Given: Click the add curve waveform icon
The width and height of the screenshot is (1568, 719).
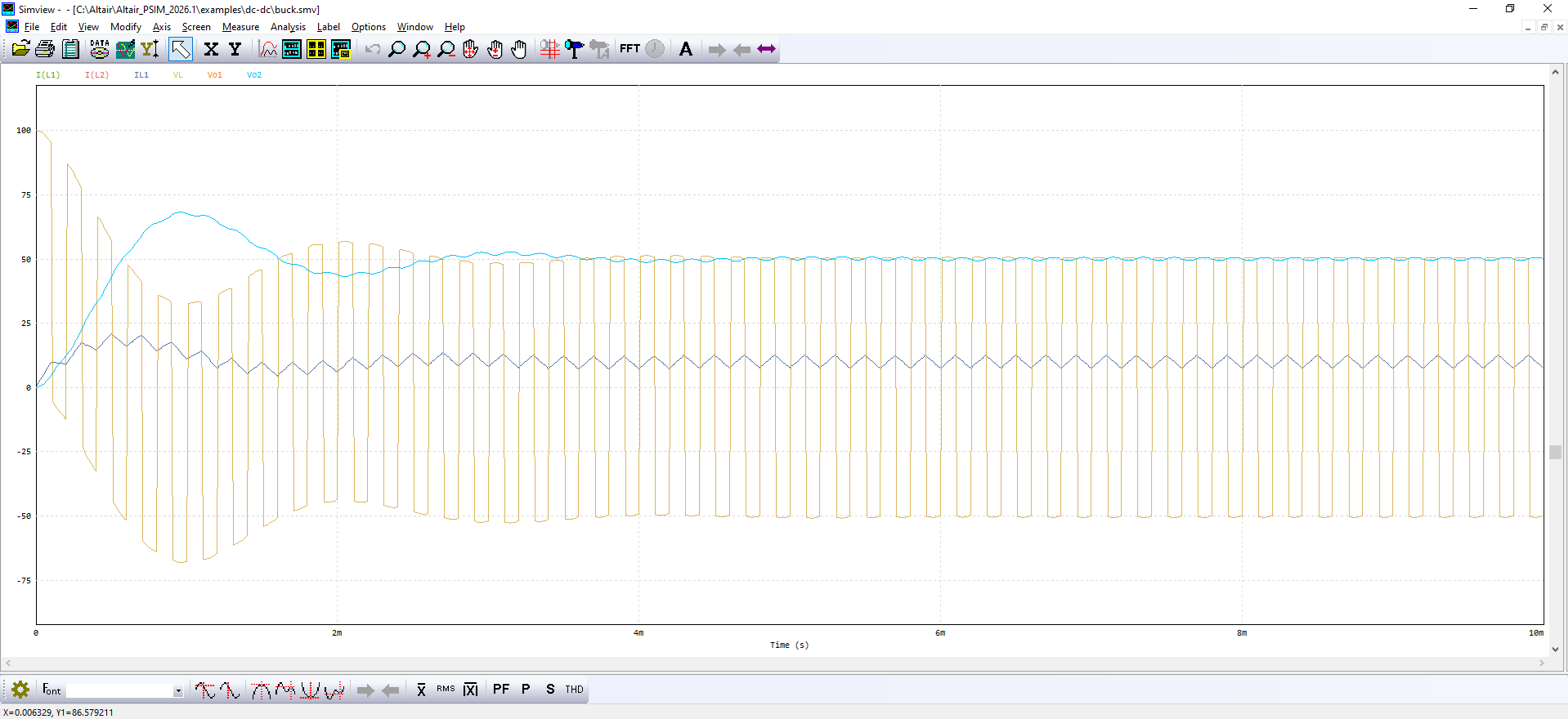Looking at the screenshot, I should tap(268, 49).
